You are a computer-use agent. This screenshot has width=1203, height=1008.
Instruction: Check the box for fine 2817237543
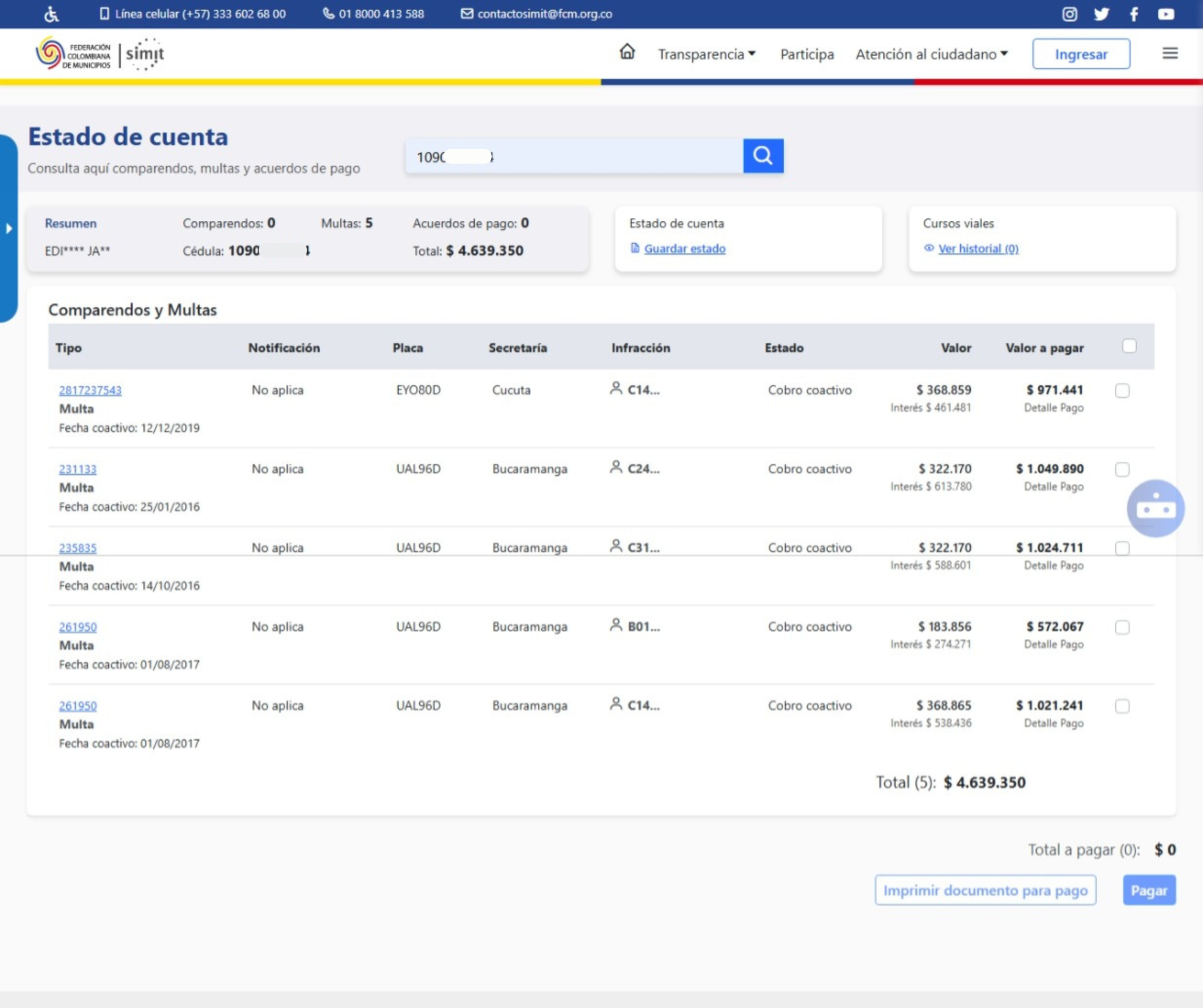coord(1122,390)
